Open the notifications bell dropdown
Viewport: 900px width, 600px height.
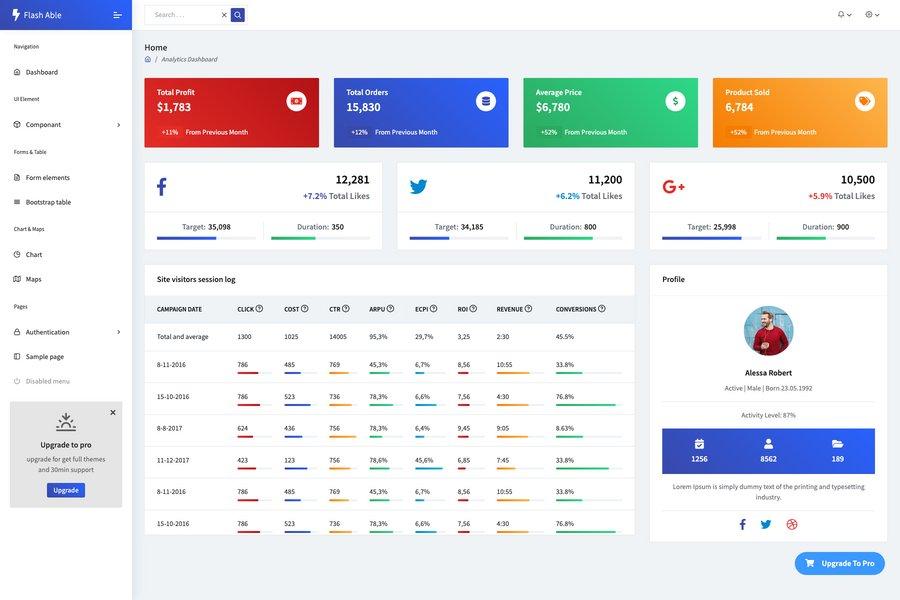(843, 12)
